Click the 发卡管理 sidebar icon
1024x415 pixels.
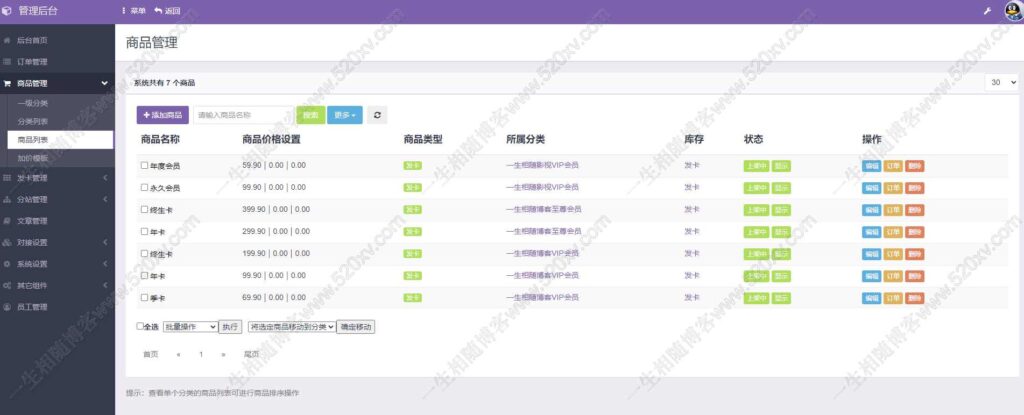[7, 178]
